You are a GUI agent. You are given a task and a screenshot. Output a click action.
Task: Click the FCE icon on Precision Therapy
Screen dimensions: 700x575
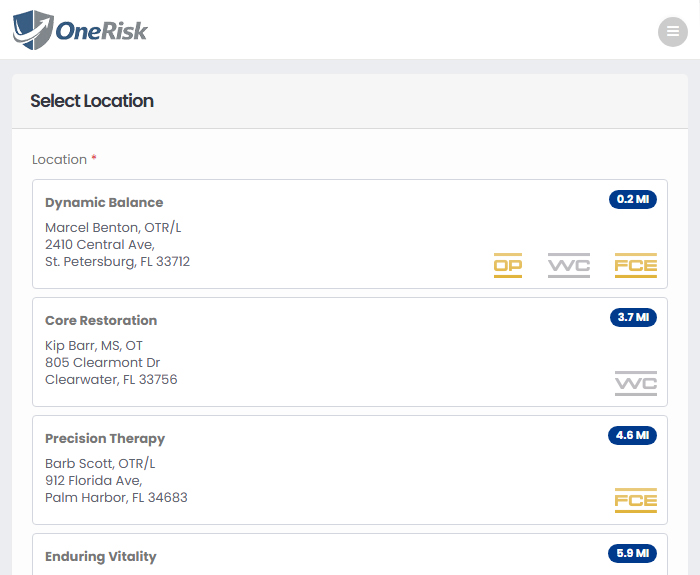[636, 500]
